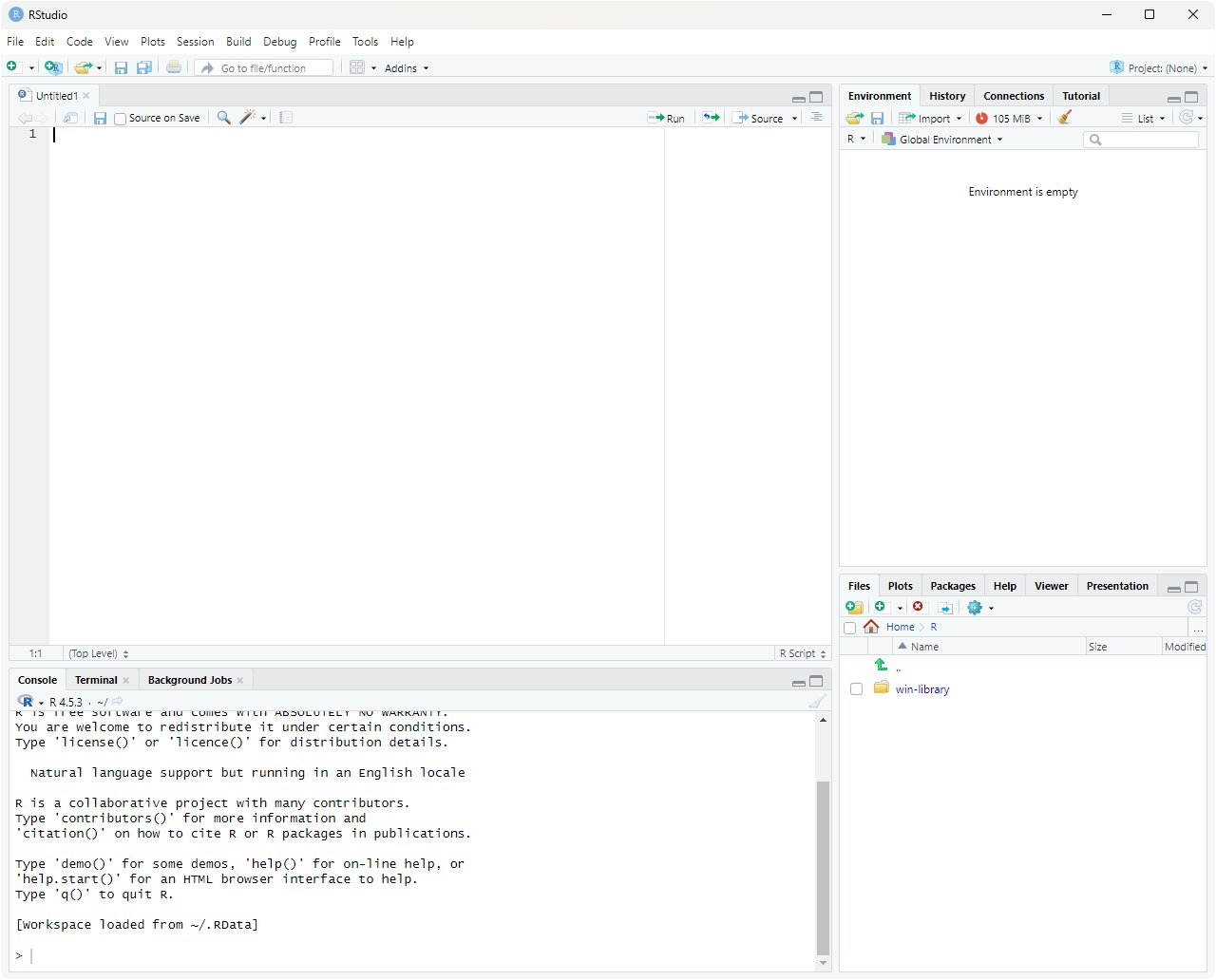
Task: Go to Home directory house icon
Action: point(871,626)
